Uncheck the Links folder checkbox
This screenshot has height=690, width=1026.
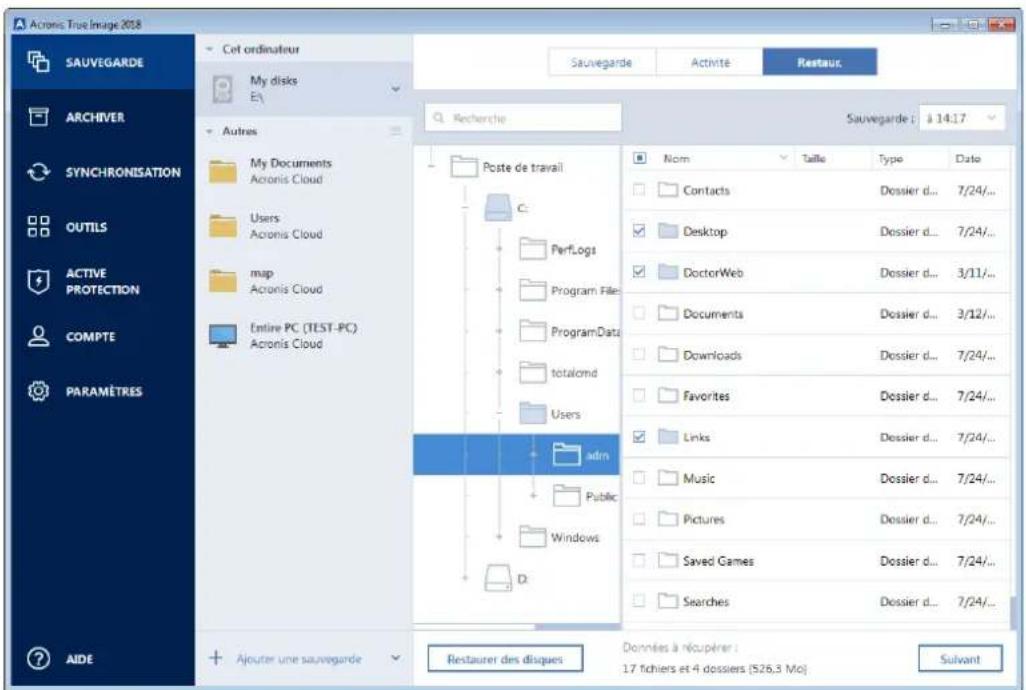click(x=639, y=436)
